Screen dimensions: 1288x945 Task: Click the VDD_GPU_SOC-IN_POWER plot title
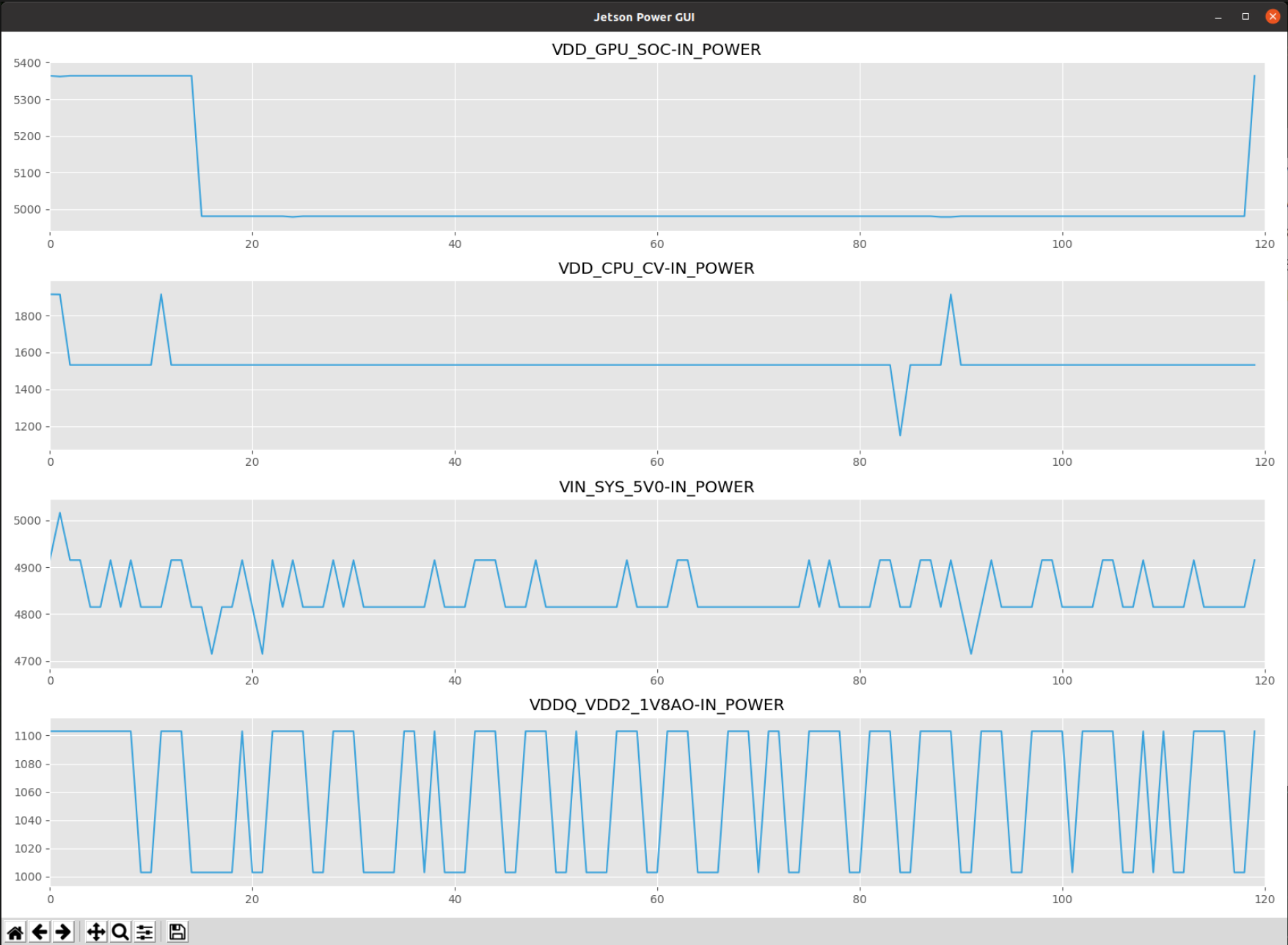656,50
